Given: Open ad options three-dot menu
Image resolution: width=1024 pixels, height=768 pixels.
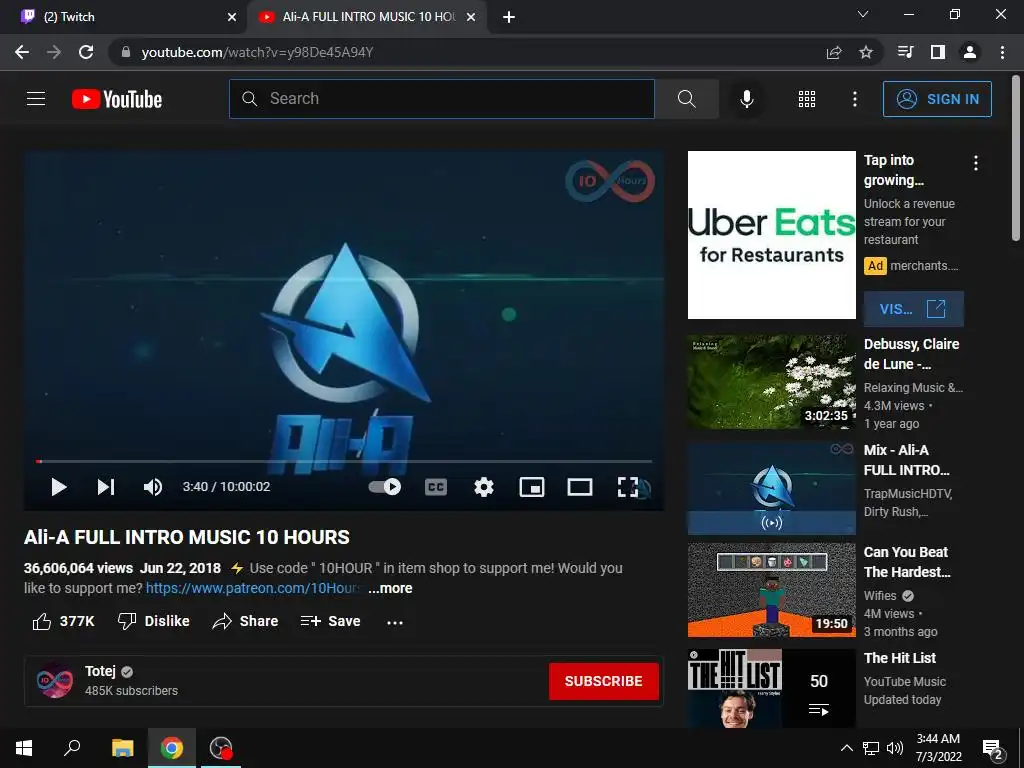Looking at the screenshot, I should point(976,163).
